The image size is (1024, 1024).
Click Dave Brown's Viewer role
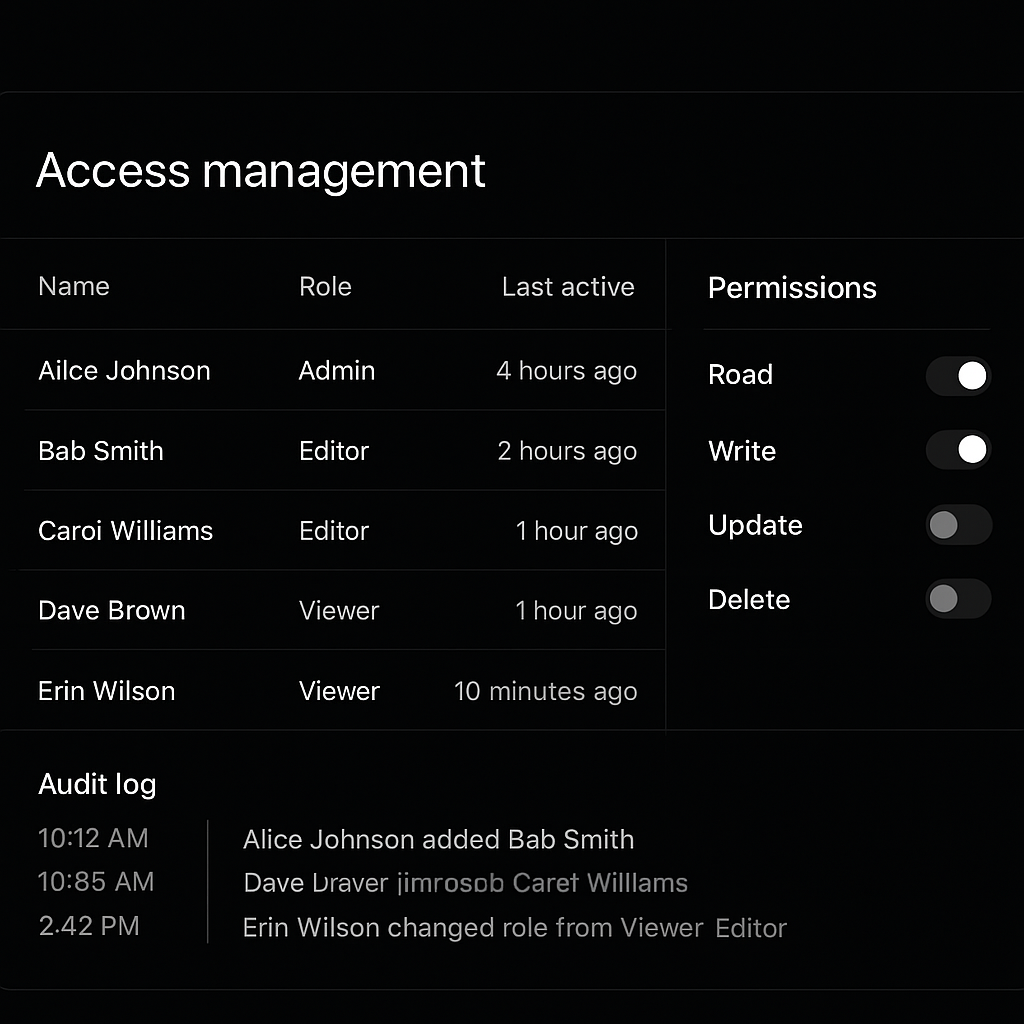[339, 611]
